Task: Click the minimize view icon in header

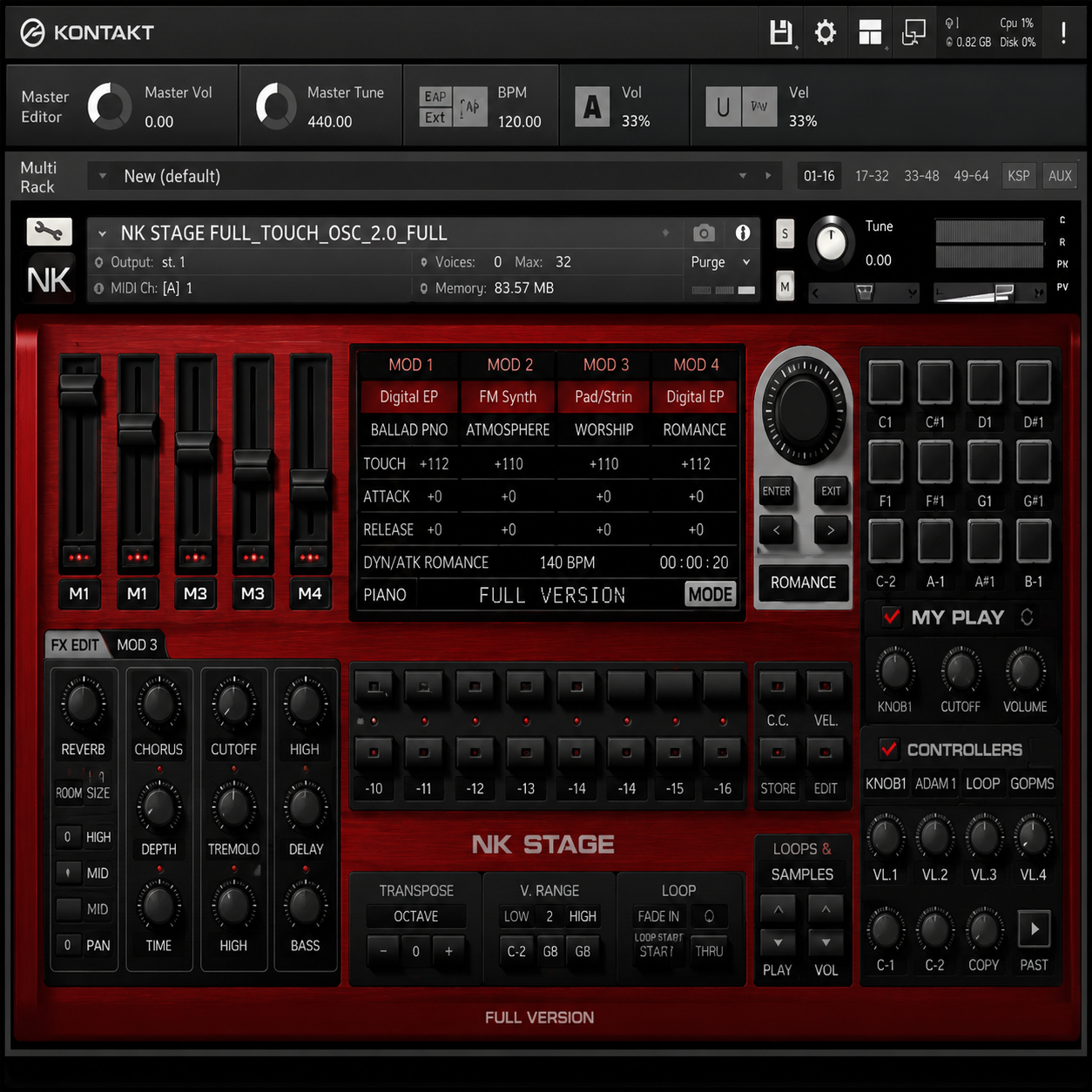Action: pos(913,33)
